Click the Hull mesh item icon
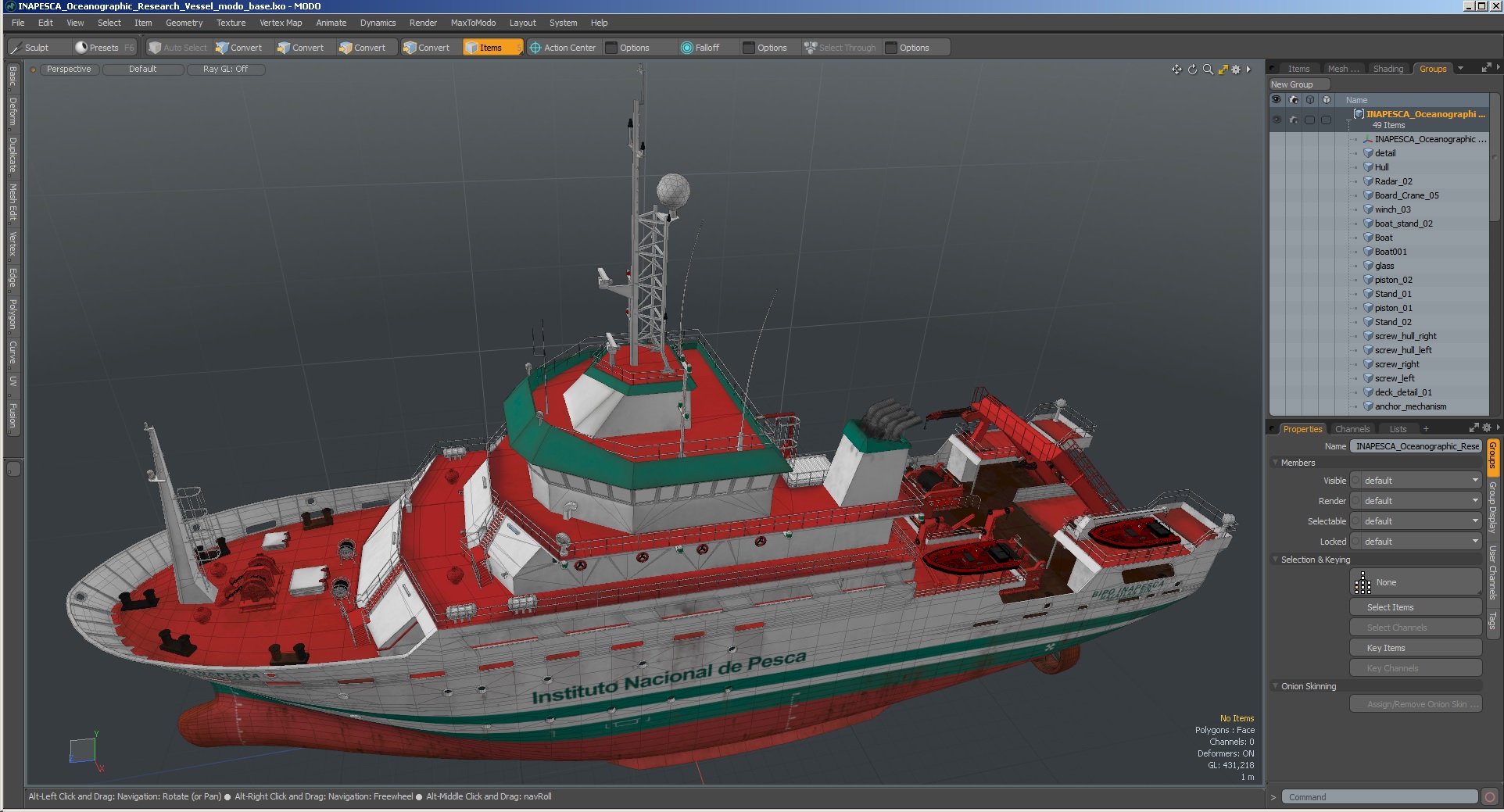1504x812 pixels. coord(1369,167)
